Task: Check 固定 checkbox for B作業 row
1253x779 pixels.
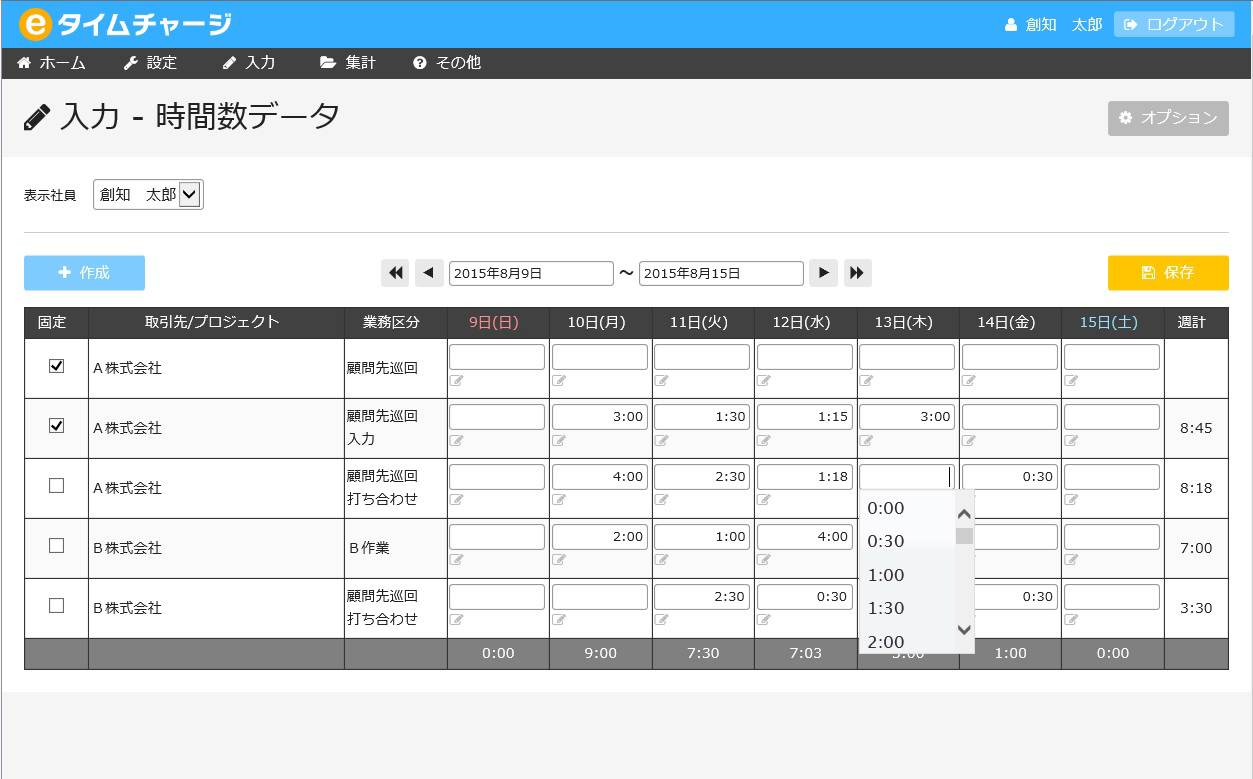Action: 57,546
